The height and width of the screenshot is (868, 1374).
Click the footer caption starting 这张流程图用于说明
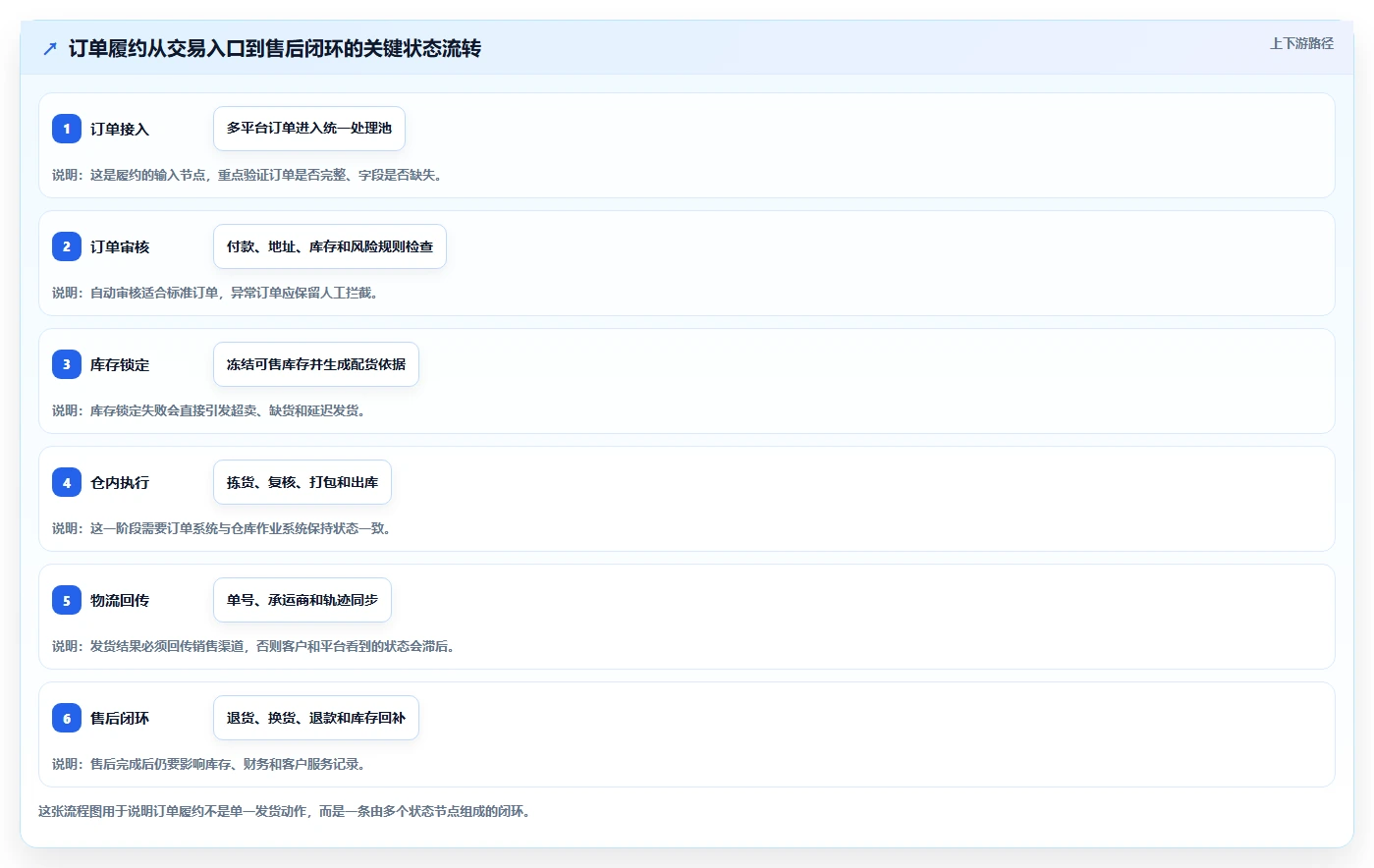(287, 811)
